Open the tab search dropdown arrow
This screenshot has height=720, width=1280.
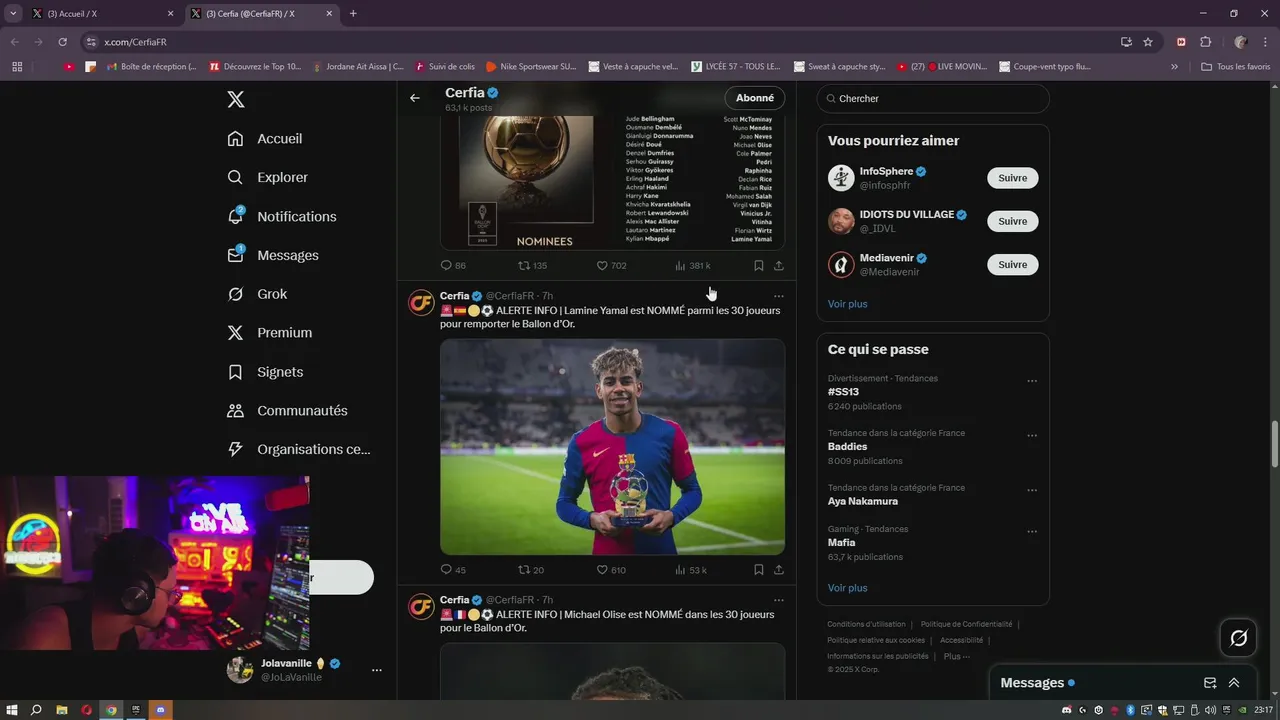click(x=12, y=13)
